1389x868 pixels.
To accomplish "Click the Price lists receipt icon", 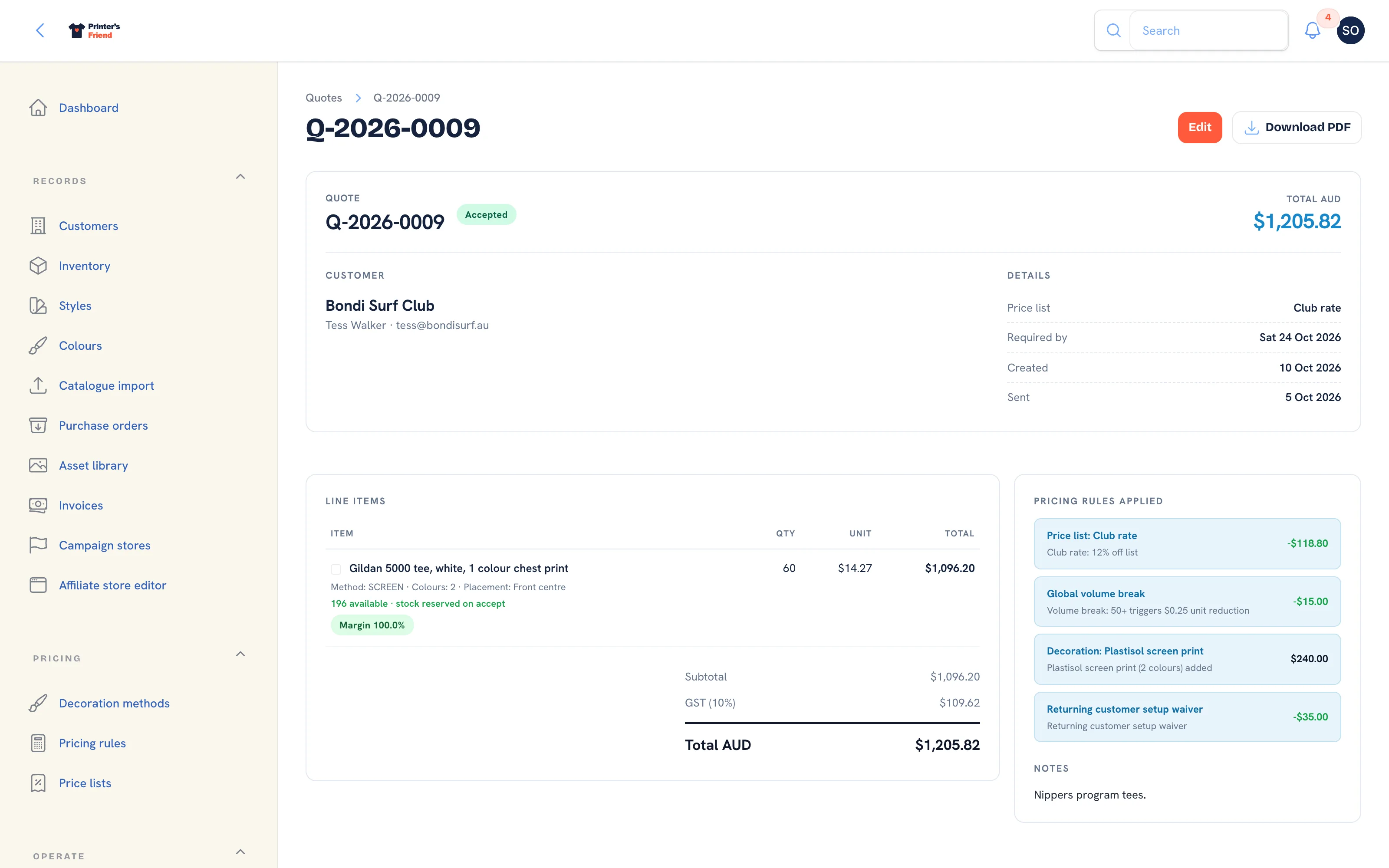I will coord(38,783).
